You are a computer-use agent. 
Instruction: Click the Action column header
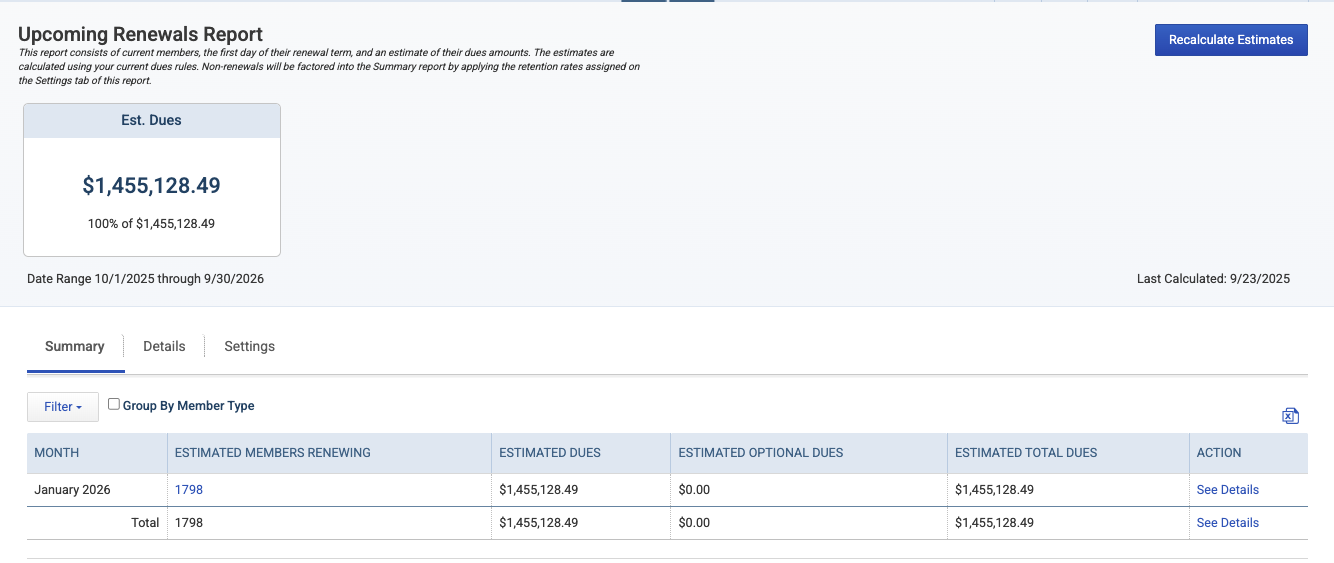click(x=1219, y=453)
